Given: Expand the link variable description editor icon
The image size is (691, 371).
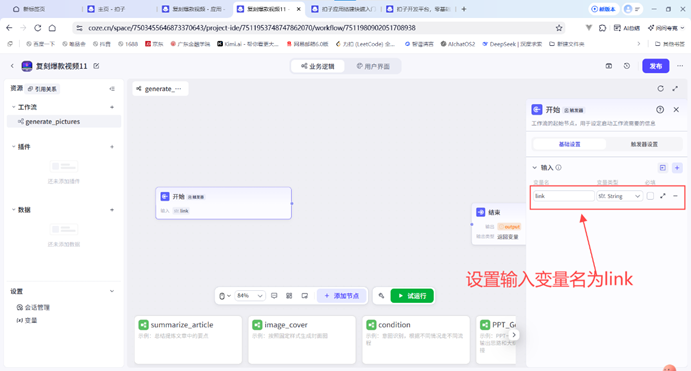Looking at the screenshot, I should coord(663,196).
